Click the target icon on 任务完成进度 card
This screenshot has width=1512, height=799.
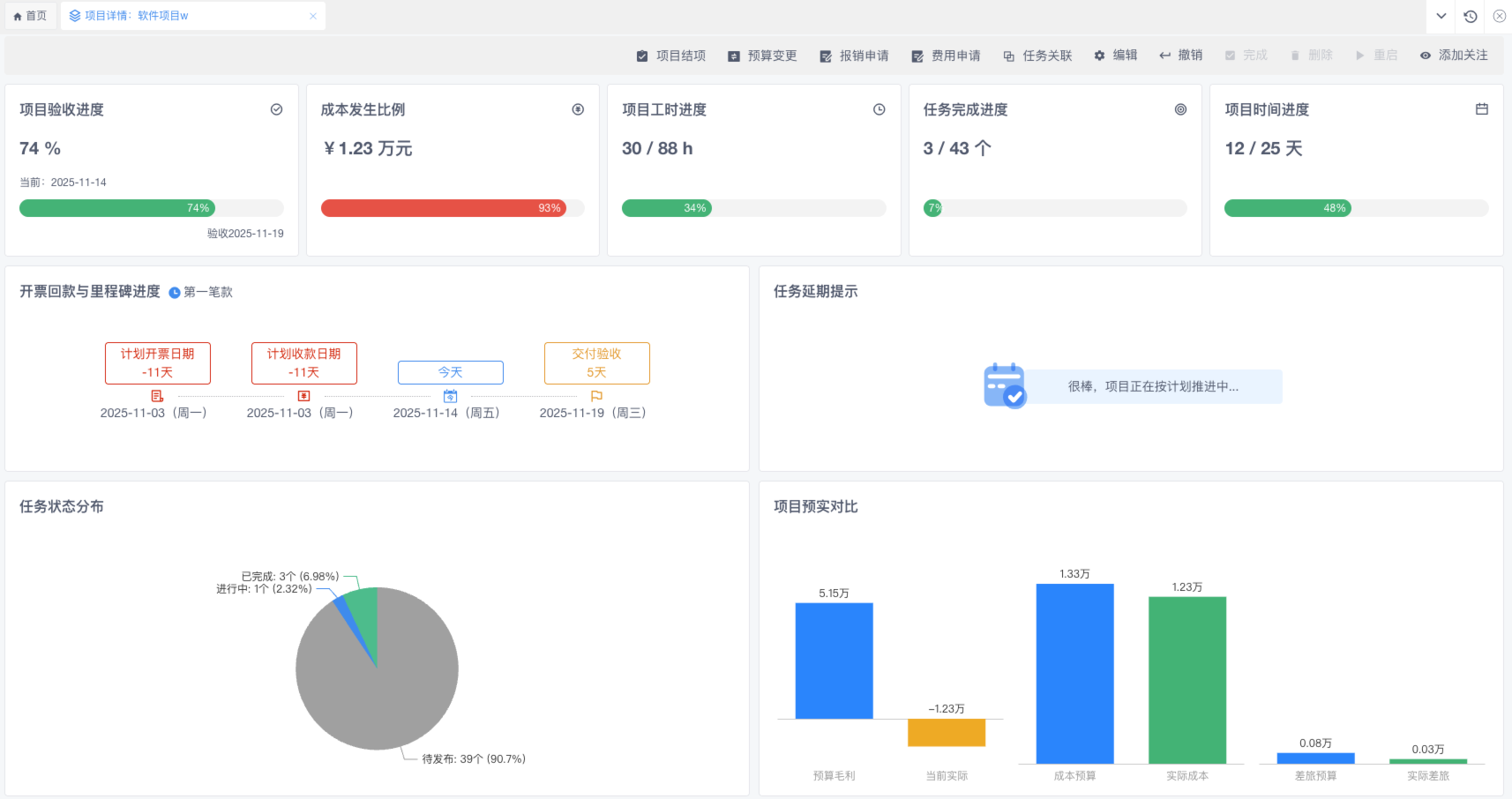point(1180,109)
